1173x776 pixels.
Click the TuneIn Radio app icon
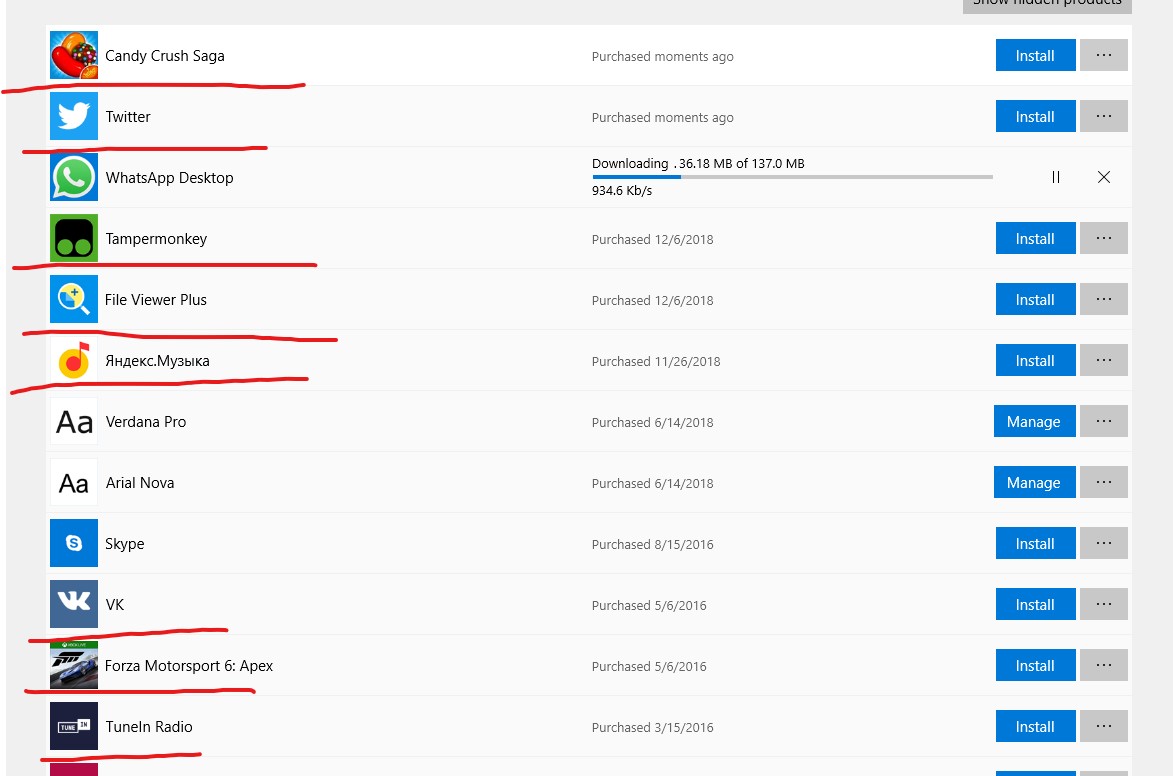74,726
